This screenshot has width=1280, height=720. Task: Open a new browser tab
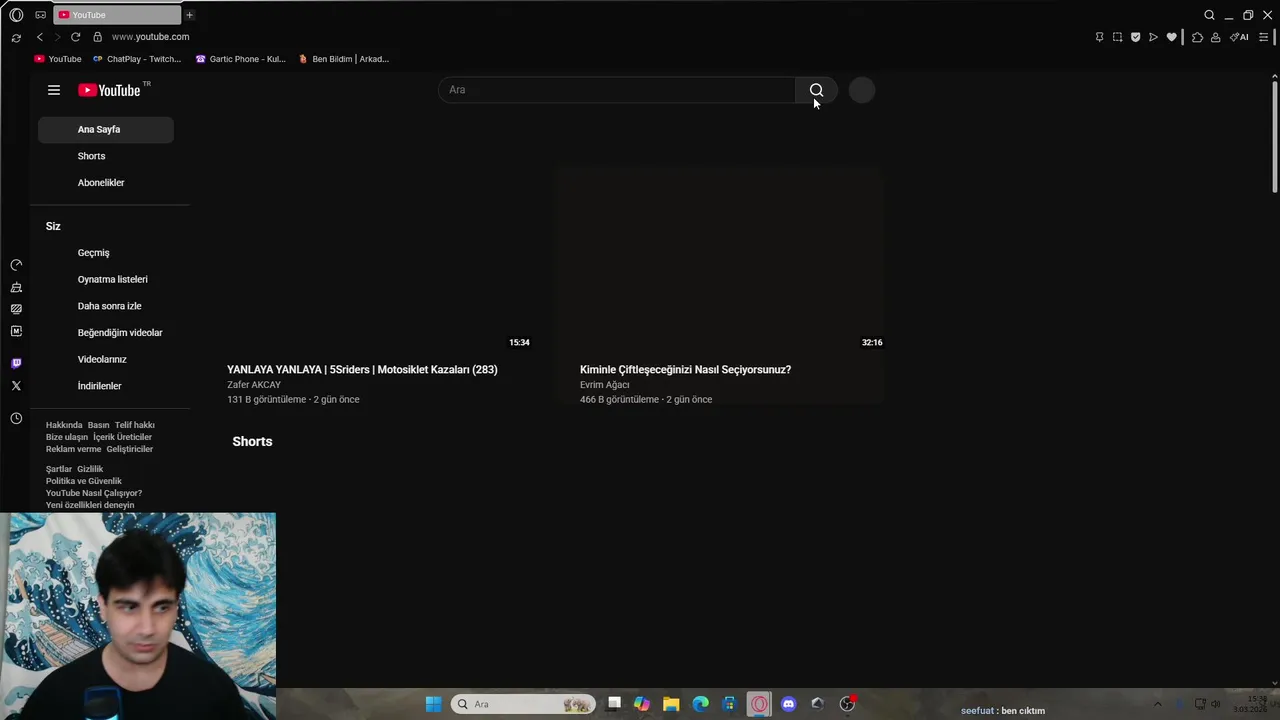pos(189,15)
